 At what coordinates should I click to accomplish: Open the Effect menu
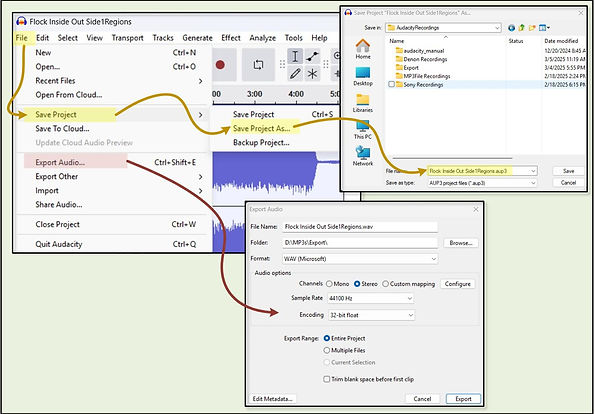click(231, 38)
